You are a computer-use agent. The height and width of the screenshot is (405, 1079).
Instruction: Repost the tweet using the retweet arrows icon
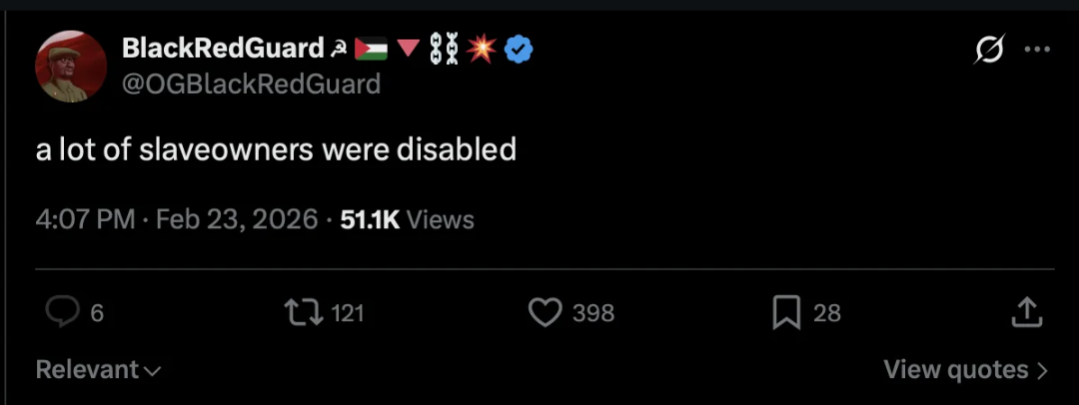304,313
